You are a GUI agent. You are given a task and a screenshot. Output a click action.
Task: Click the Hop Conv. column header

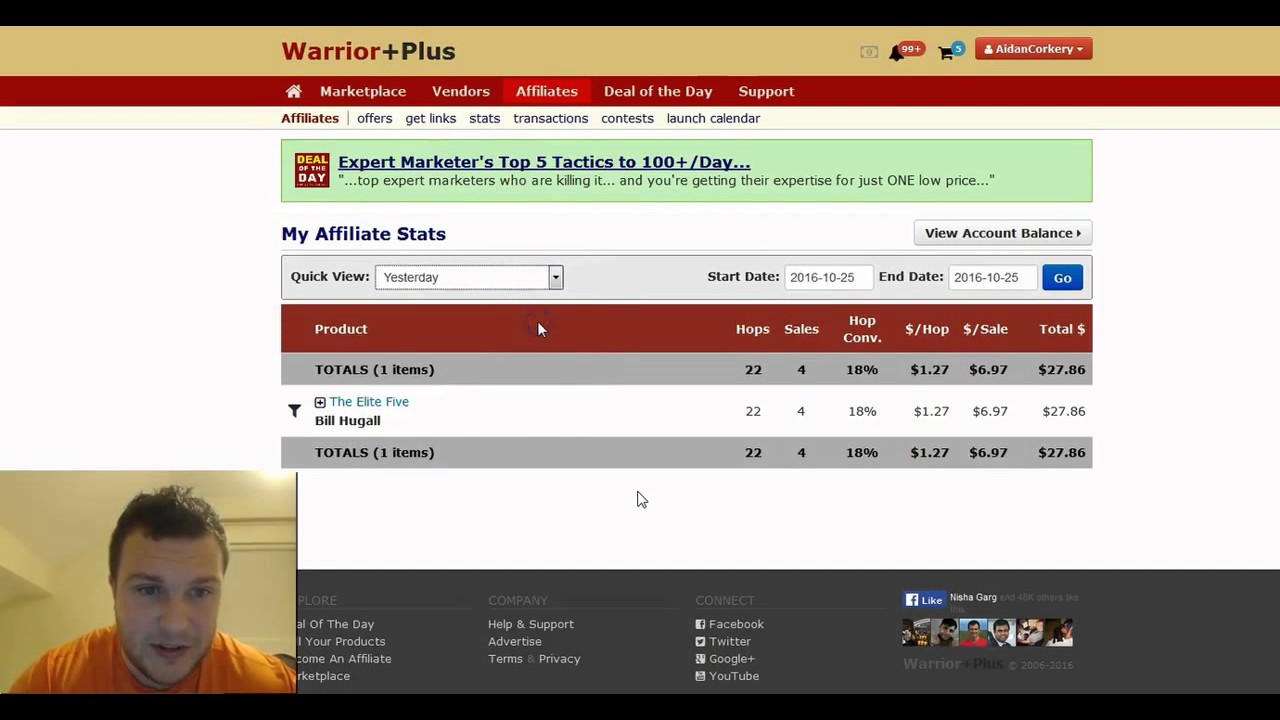click(862, 329)
